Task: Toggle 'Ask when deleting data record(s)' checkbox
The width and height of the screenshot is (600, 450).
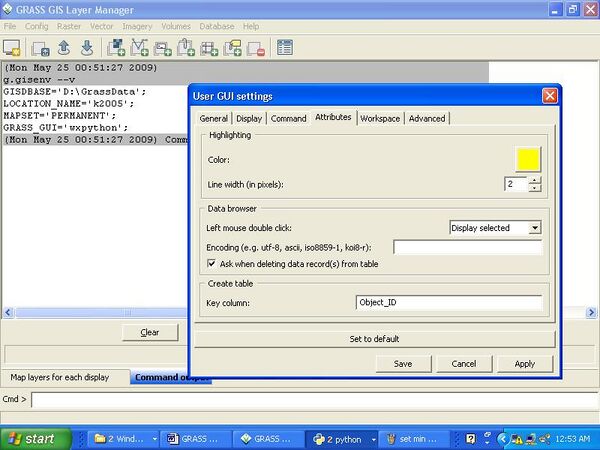Action: click(x=211, y=264)
